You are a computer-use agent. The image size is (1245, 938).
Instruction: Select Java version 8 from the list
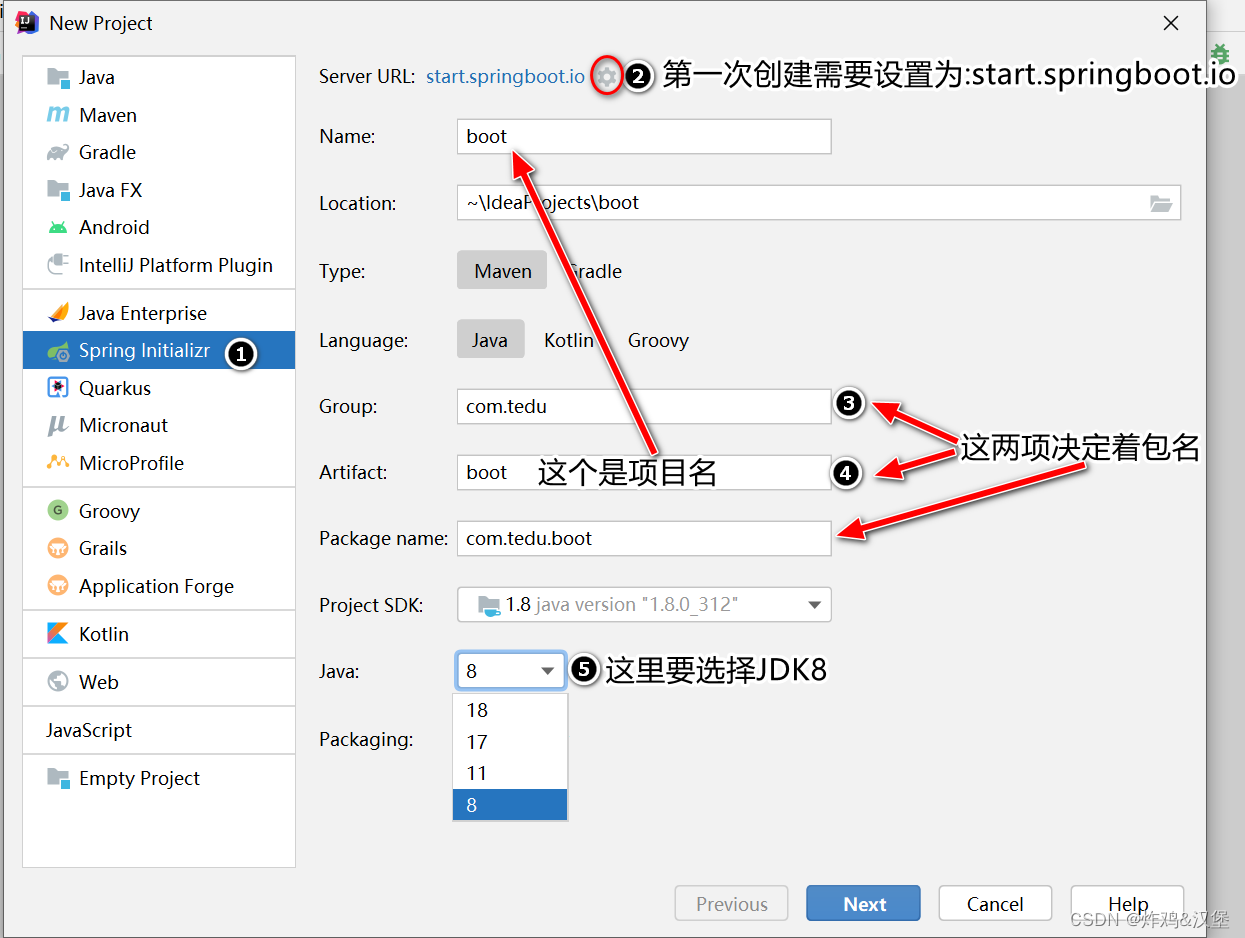510,804
